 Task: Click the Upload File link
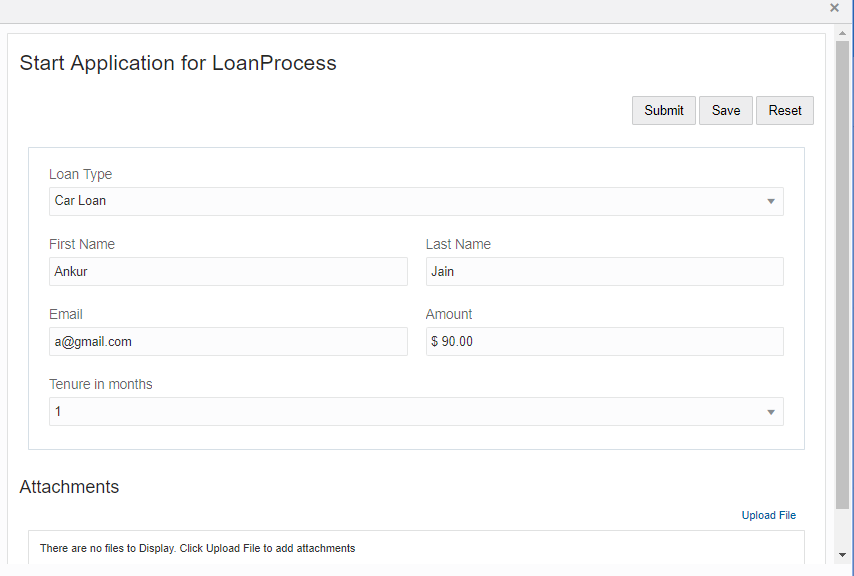pos(768,515)
